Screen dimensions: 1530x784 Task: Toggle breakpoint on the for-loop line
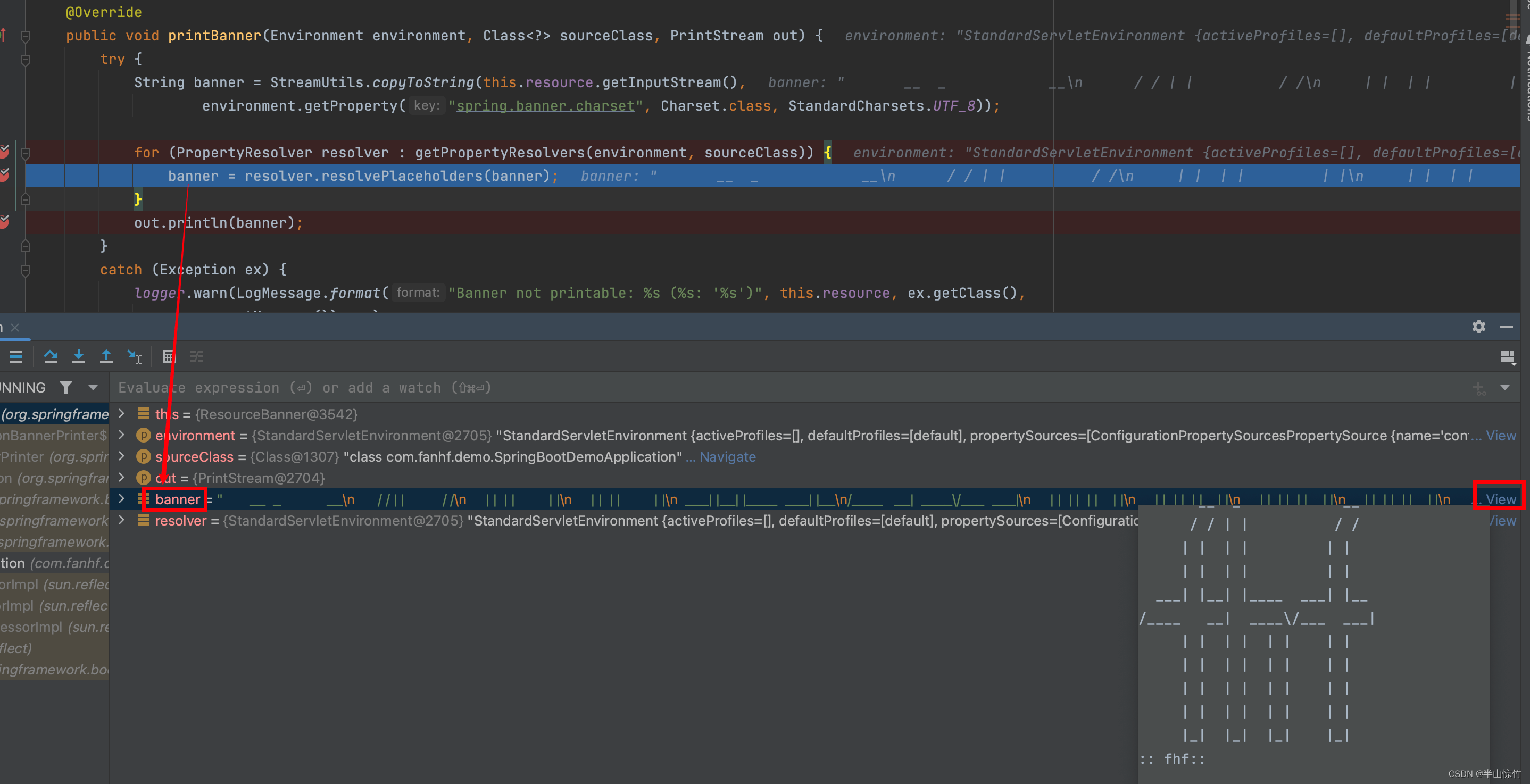coord(5,152)
